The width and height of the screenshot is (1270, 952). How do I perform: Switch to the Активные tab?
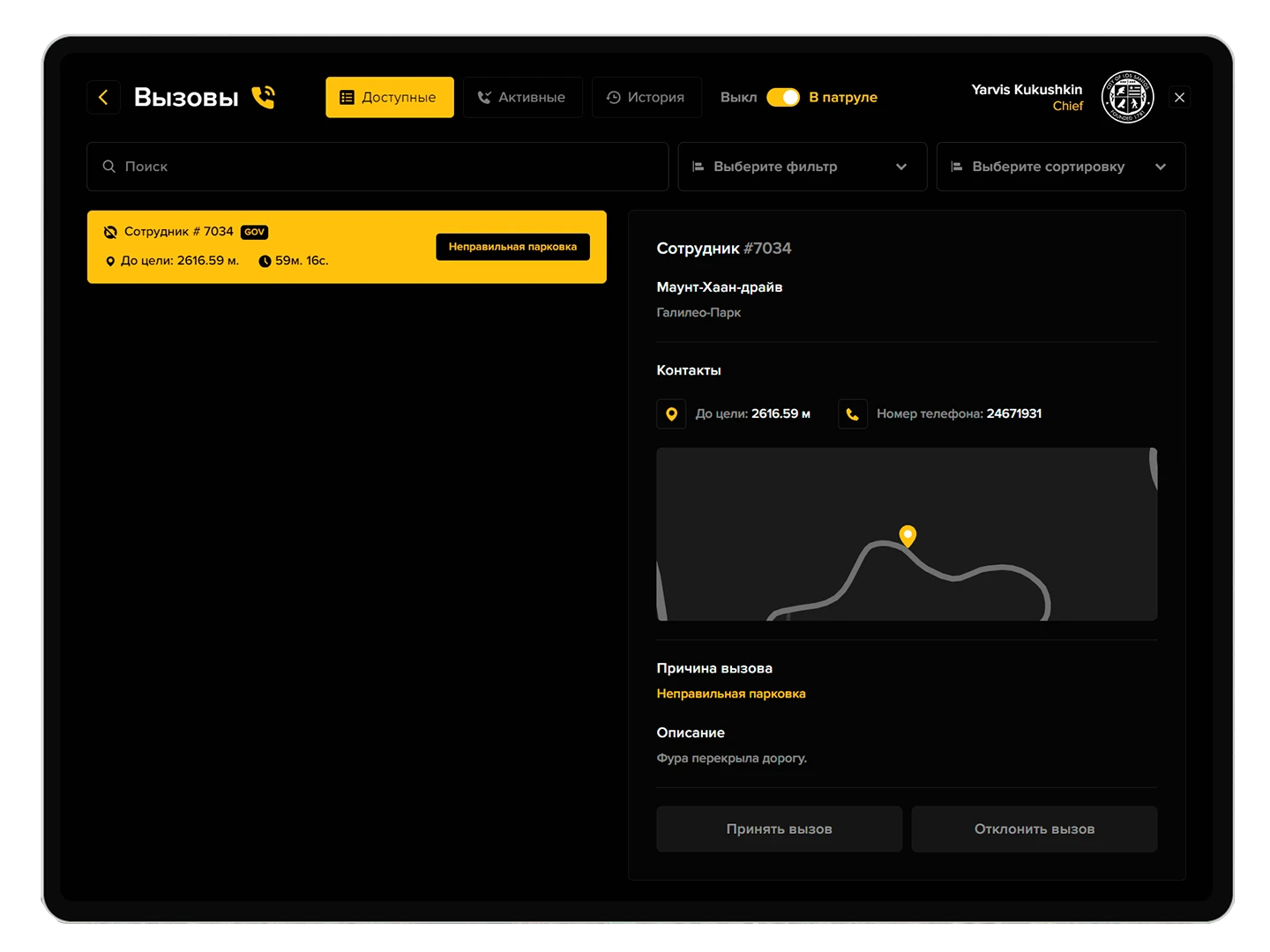click(522, 97)
